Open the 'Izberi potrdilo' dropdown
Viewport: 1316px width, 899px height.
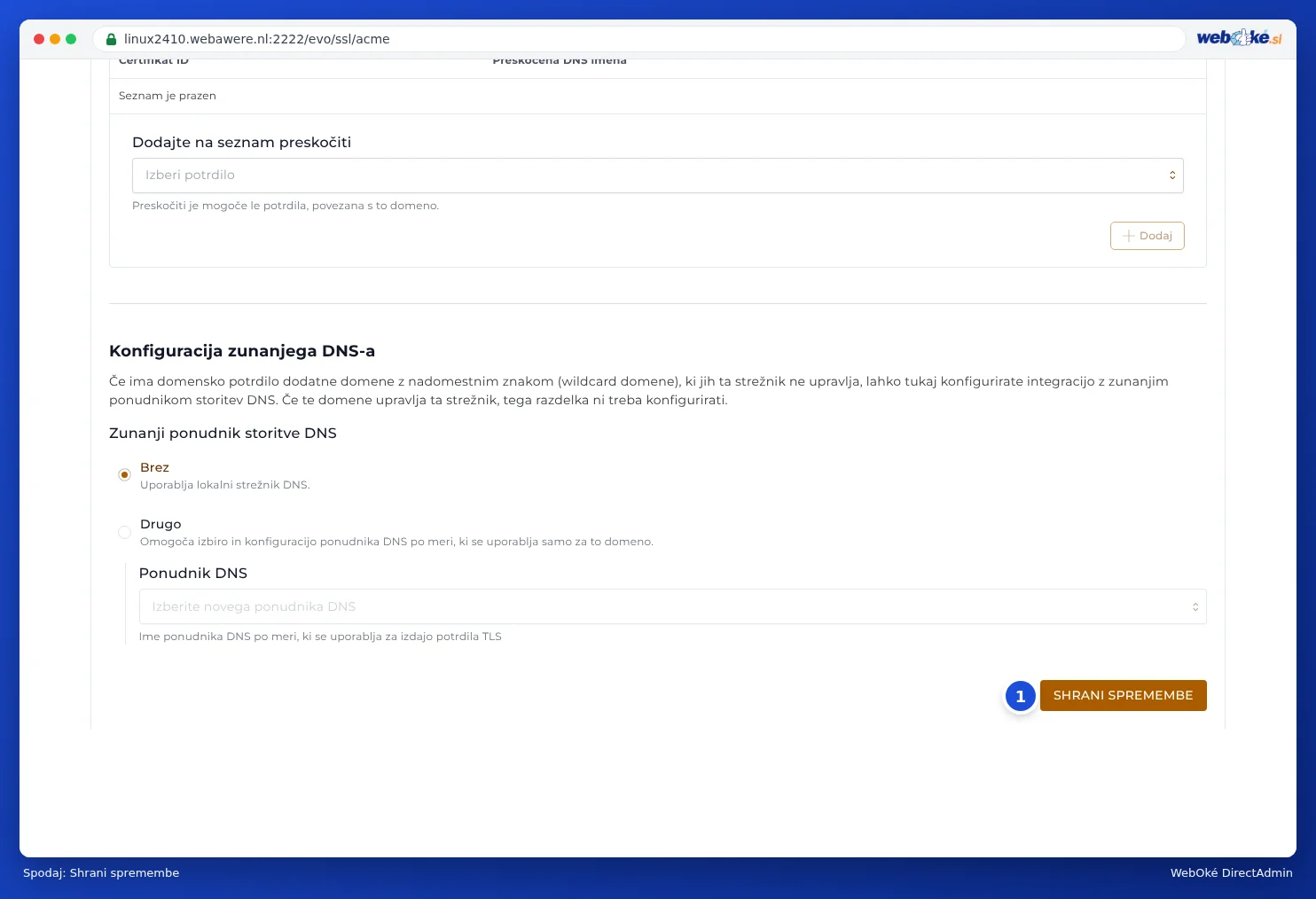[658, 176]
